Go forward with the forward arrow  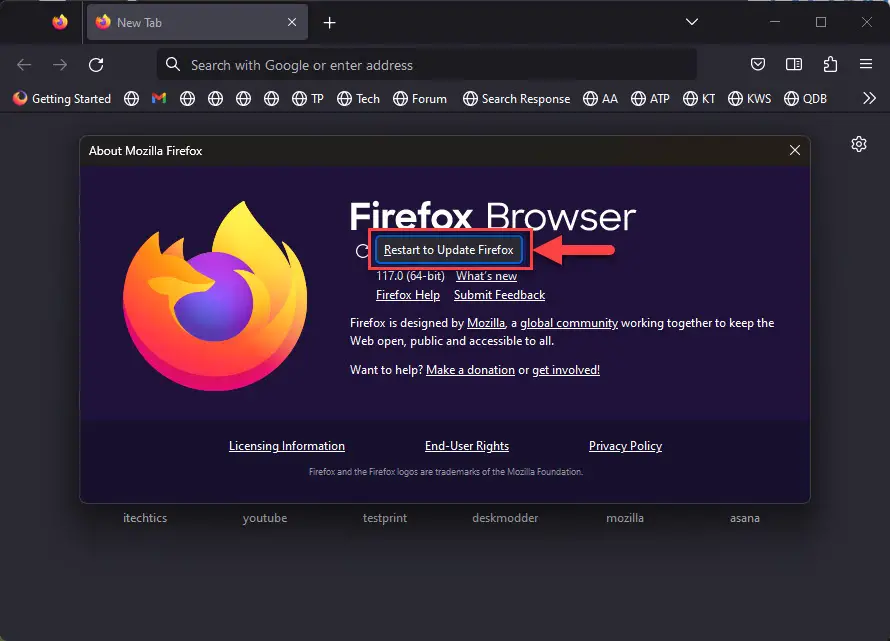(x=60, y=65)
